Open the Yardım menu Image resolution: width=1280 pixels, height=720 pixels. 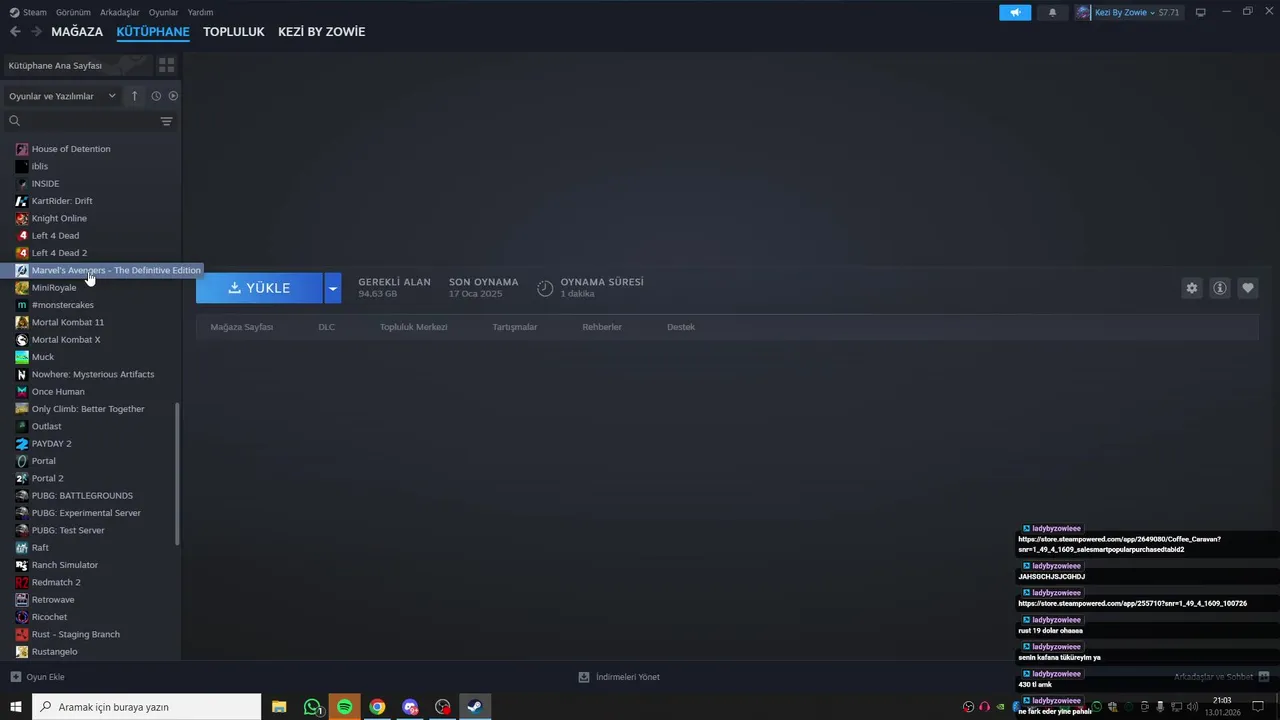point(200,12)
